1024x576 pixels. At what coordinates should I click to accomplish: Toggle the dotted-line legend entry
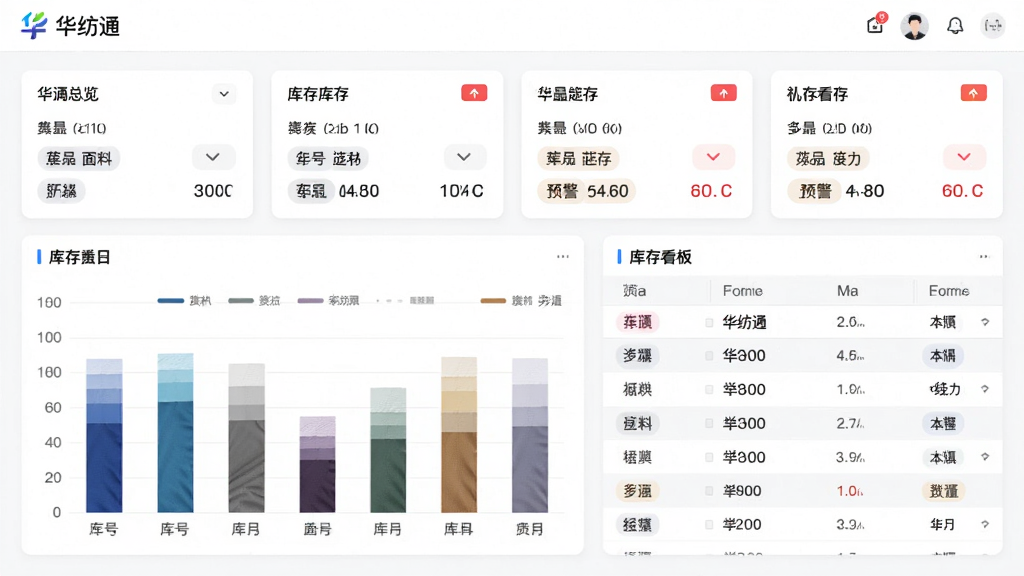(x=406, y=300)
